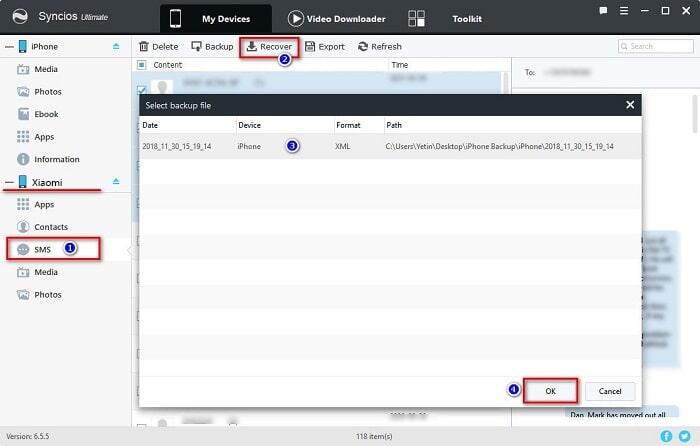700x446 pixels.
Task: Eject the iPhone device
Action: point(116,46)
